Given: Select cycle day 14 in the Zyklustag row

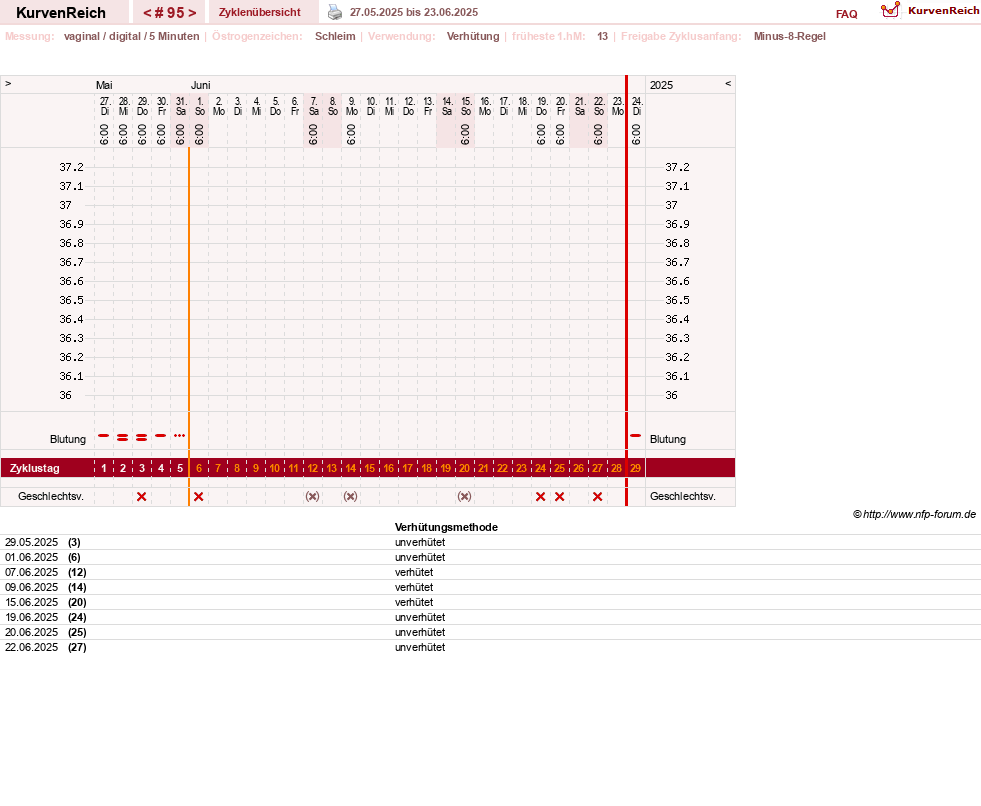Looking at the screenshot, I should (x=350, y=468).
